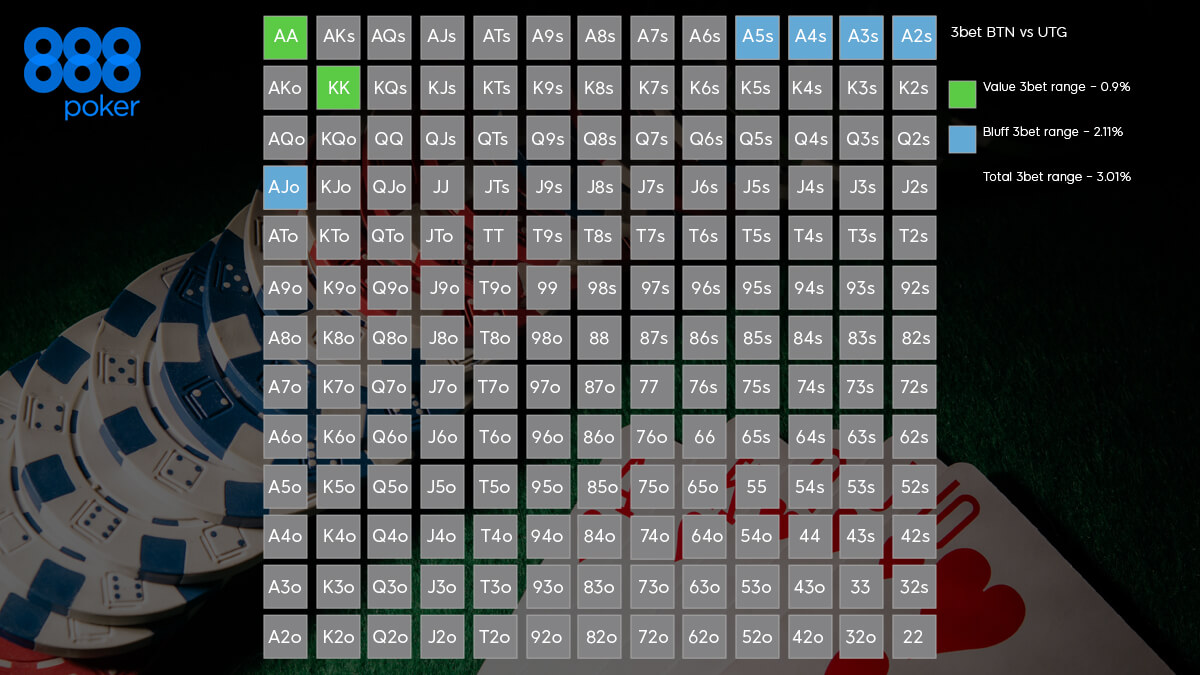Click the 72o hand cell
1200x675 pixels.
pos(652,637)
